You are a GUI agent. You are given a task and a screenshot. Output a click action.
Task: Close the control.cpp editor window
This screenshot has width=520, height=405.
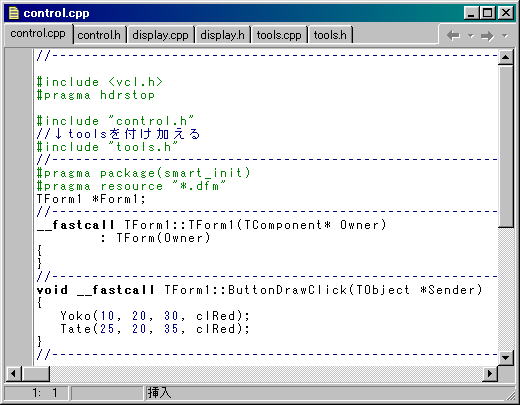[x=506, y=13]
